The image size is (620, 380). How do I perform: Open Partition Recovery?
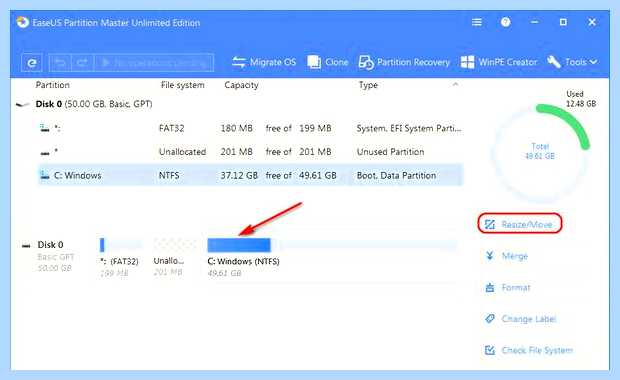pos(404,62)
